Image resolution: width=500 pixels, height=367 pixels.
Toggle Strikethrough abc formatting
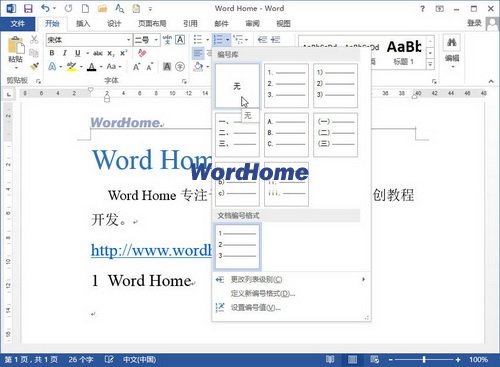98,53
